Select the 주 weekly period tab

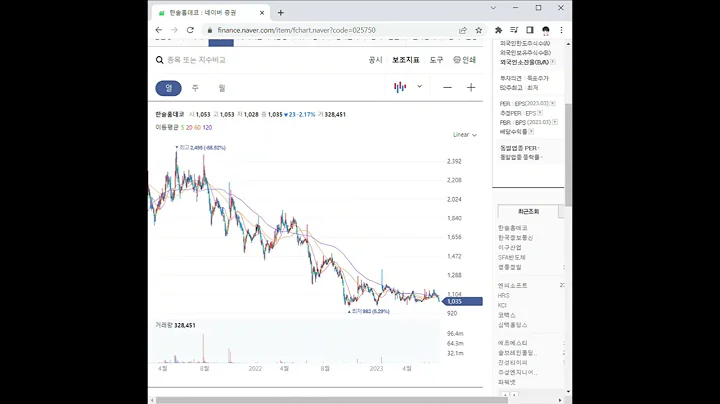(195, 88)
